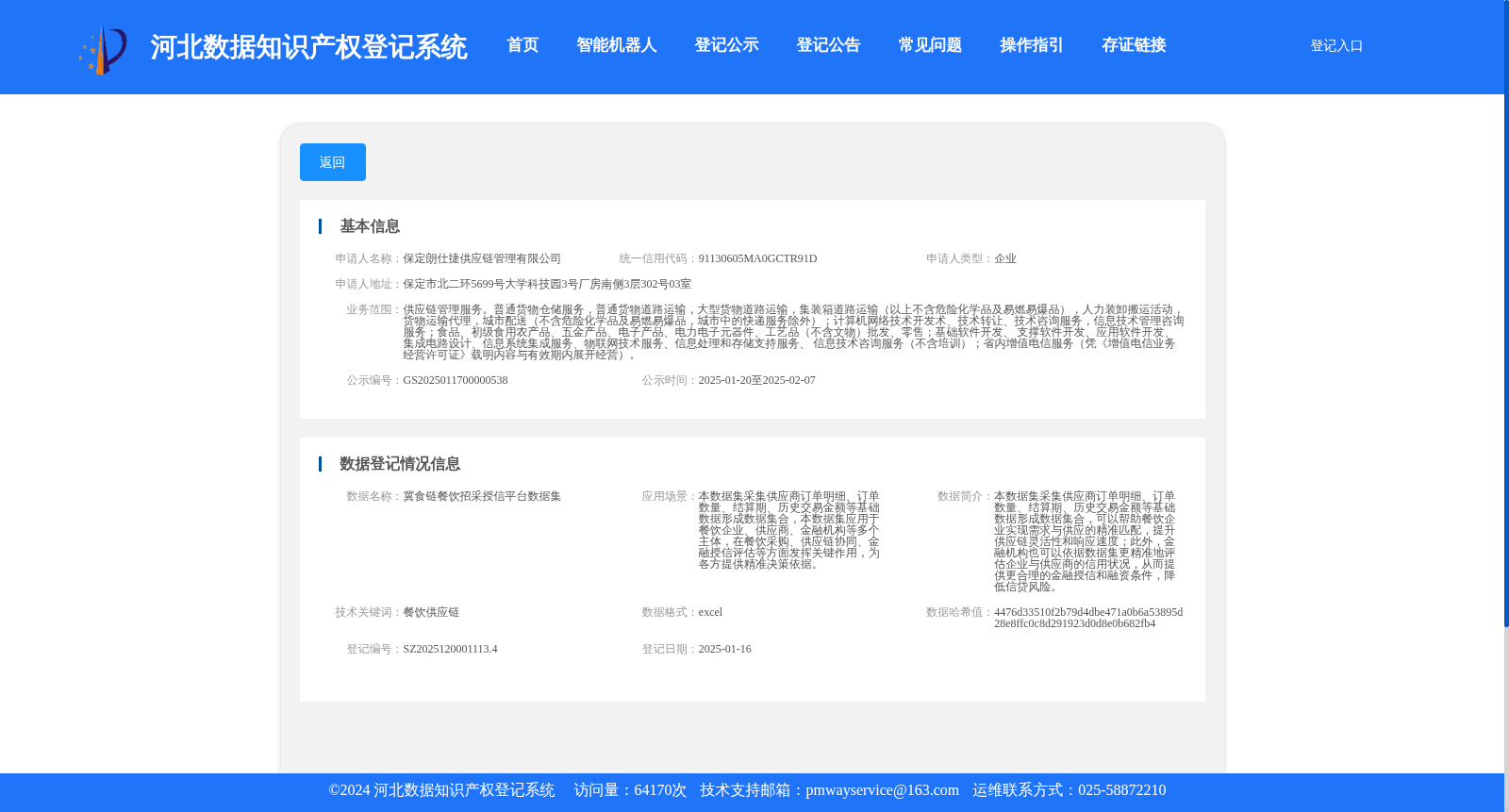Select the 基本信息 section heading
This screenshot has width=1509, height=812.
click(370, 226)
